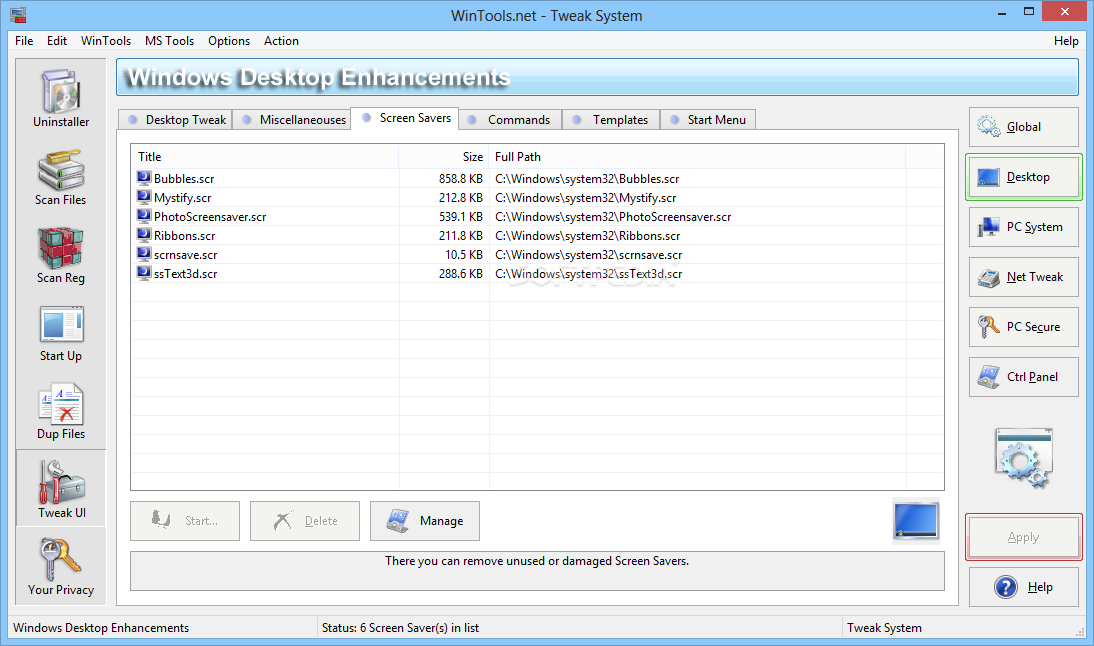Switch to the Miscellaneouses tab
This screenshot has height=646, width=1094.
(292, 120)
